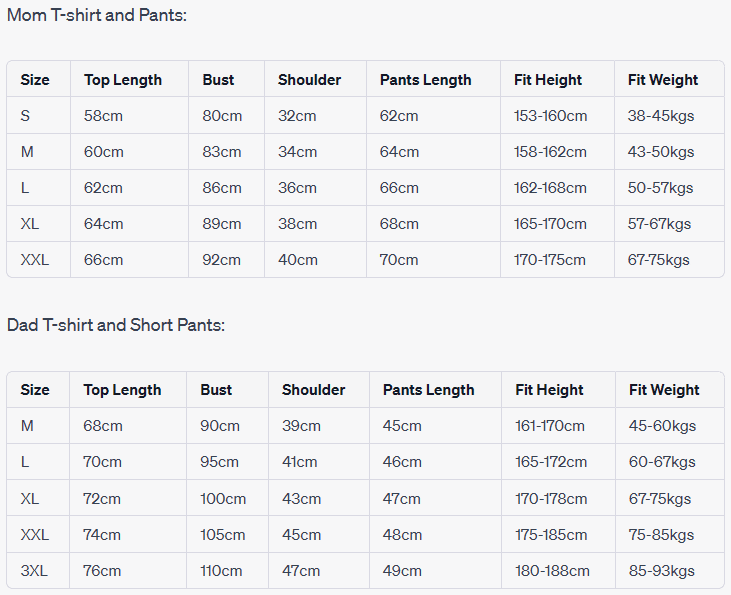The width and height of the screenshot is (731, 595).
Task: Click the 175-185cm fit height cell
Action: tap(552, 535)
